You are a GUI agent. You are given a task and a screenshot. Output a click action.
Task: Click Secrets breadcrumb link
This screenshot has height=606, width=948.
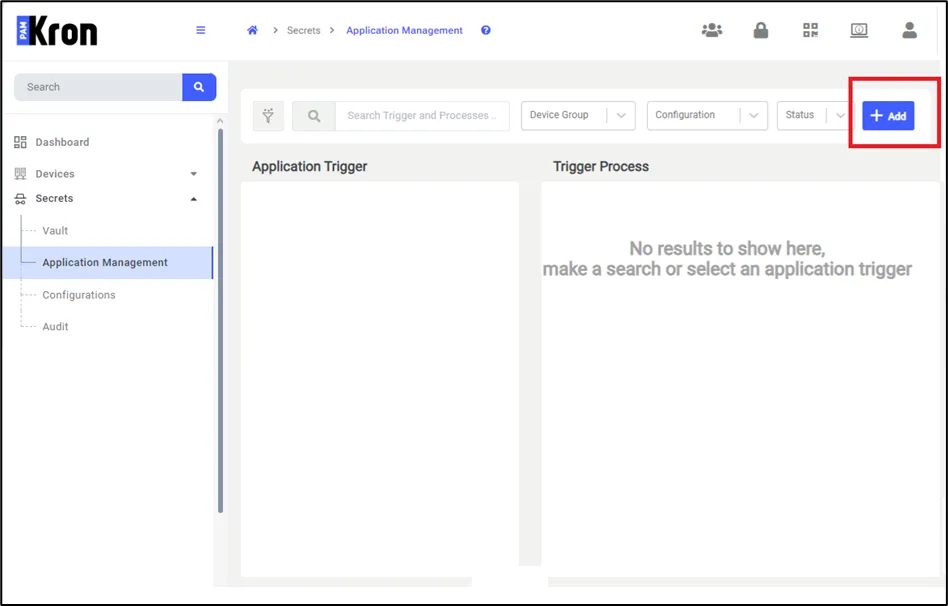[304, 30]
